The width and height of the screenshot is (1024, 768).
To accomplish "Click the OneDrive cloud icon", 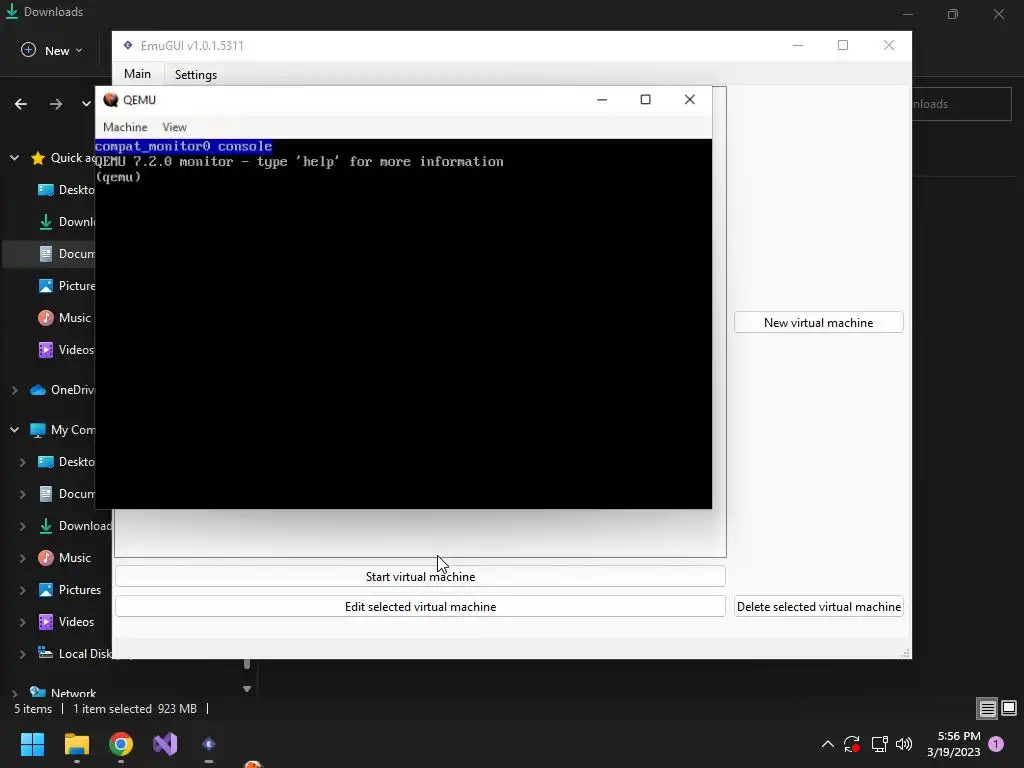I will [38, 390].
